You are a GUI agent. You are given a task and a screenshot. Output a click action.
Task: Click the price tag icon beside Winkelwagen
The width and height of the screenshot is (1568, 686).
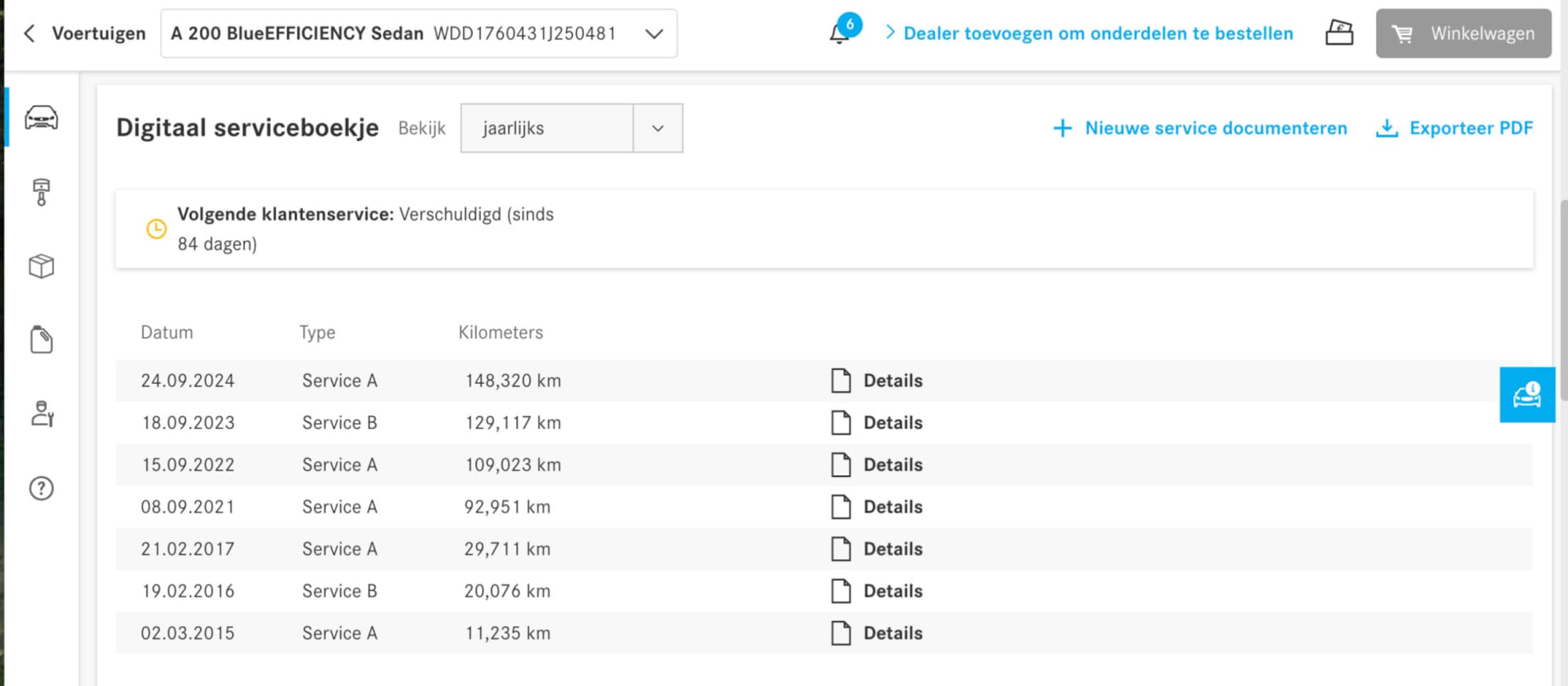[1339, 33]
